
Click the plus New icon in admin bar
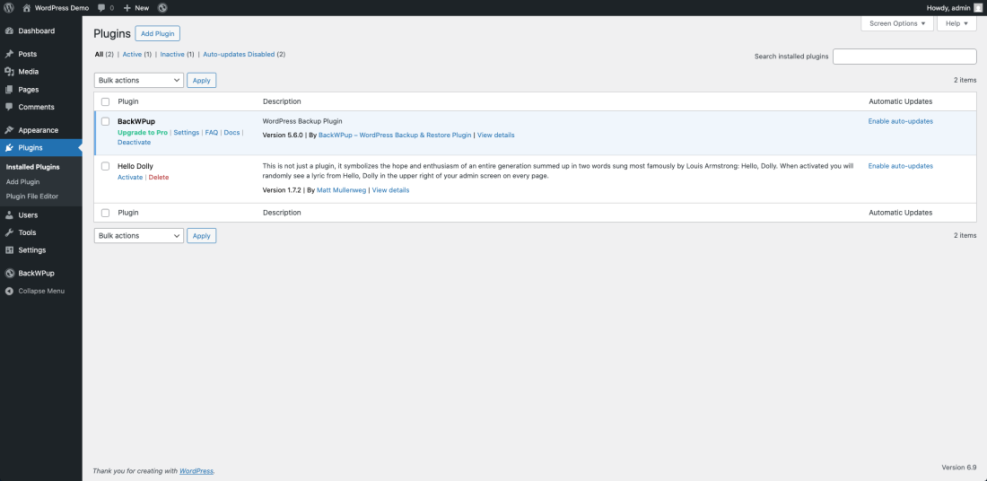click(x=127, y=8)
